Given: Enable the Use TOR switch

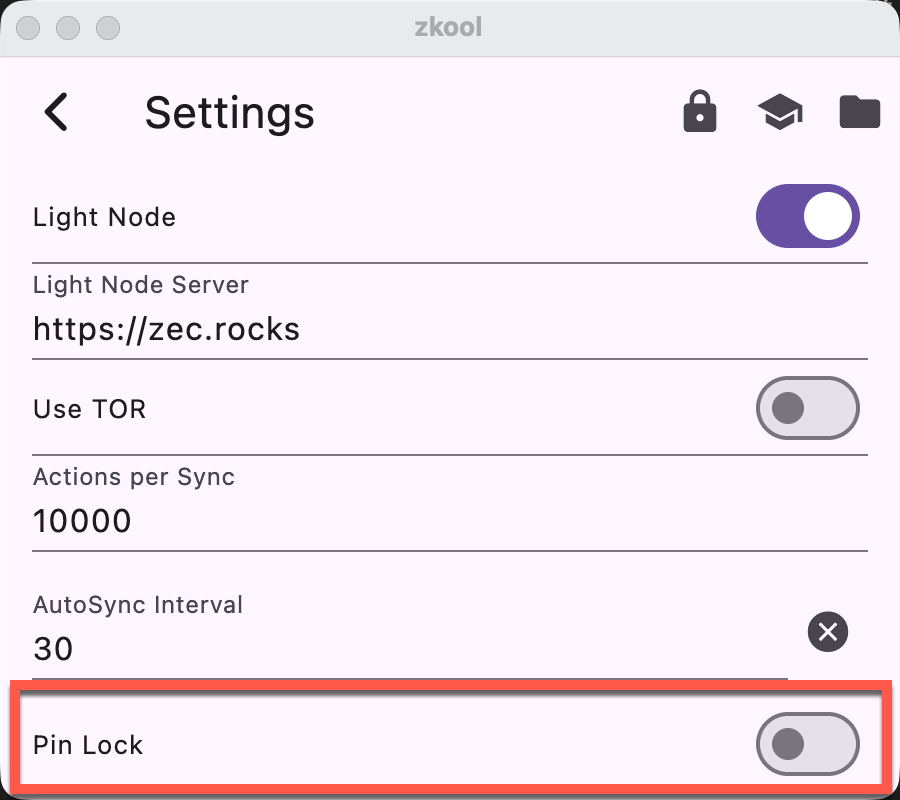Looking at the screenshot, I should pyautogui.click(x=808, y=408).
